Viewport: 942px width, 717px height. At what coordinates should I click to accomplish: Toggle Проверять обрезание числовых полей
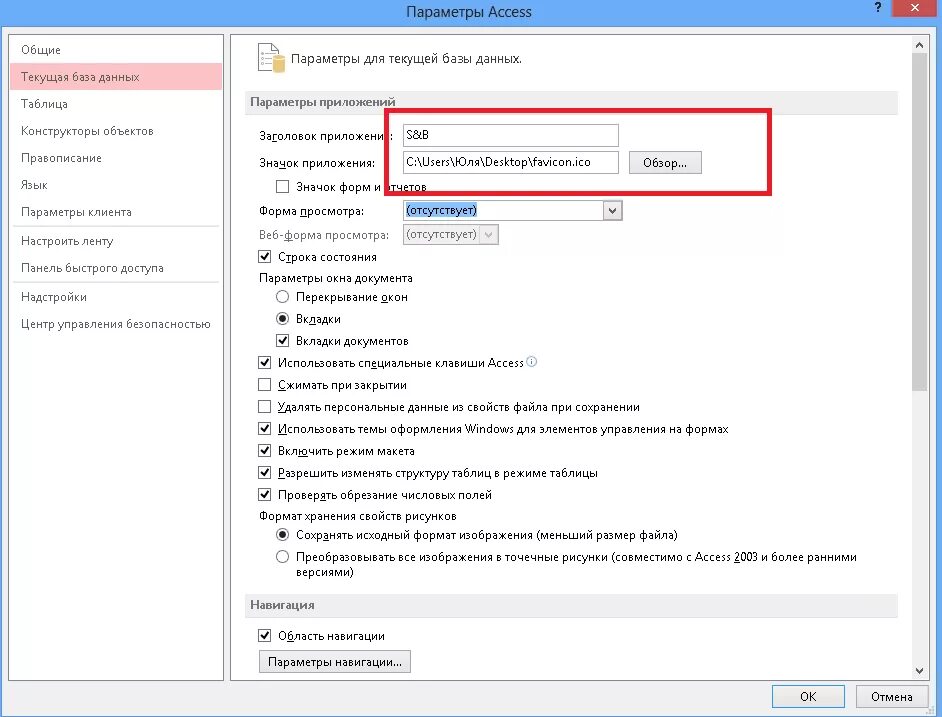point(264,495)
